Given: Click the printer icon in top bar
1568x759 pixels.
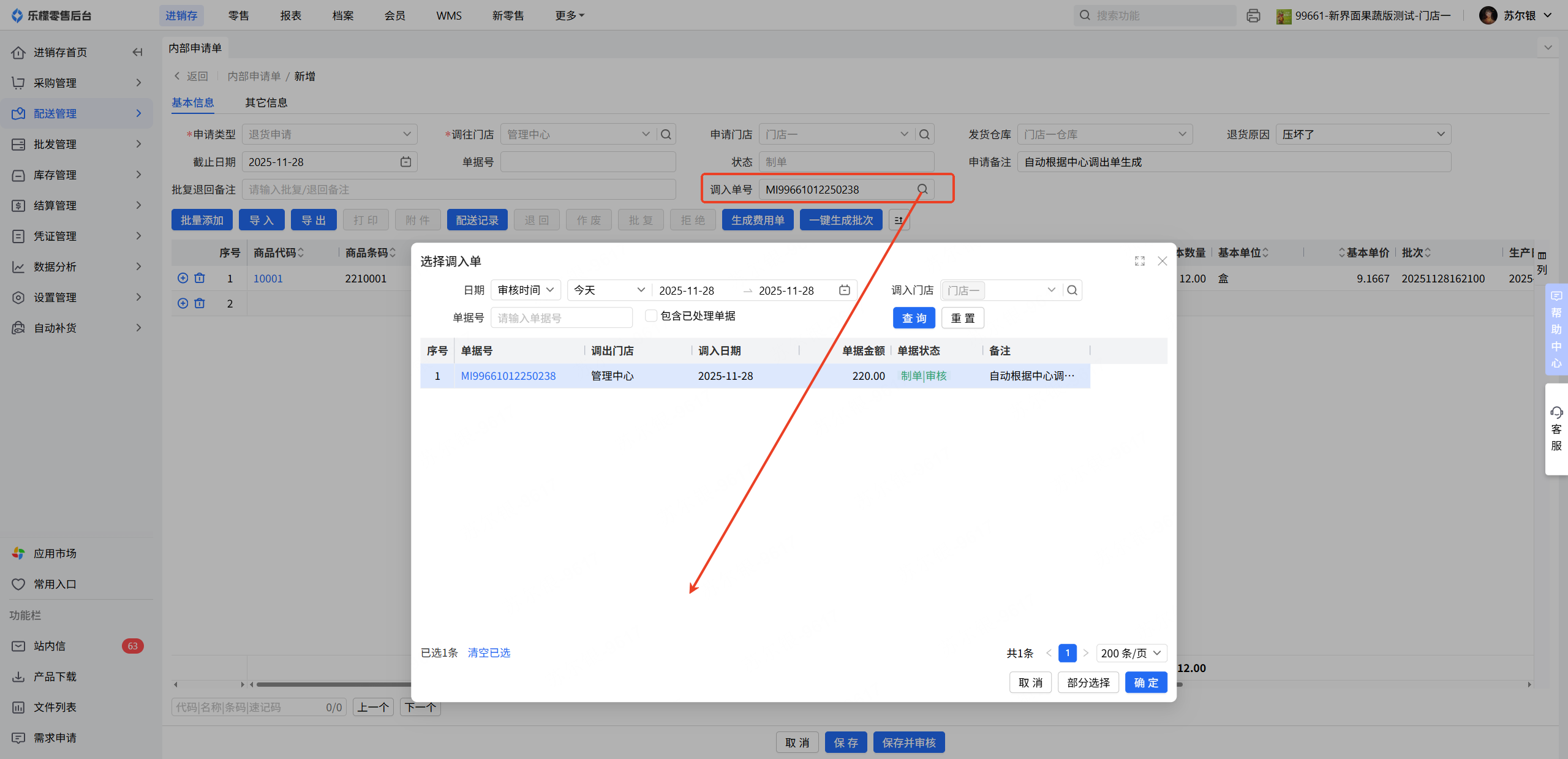Looking at the screenshot, I should pos(1253,15).
